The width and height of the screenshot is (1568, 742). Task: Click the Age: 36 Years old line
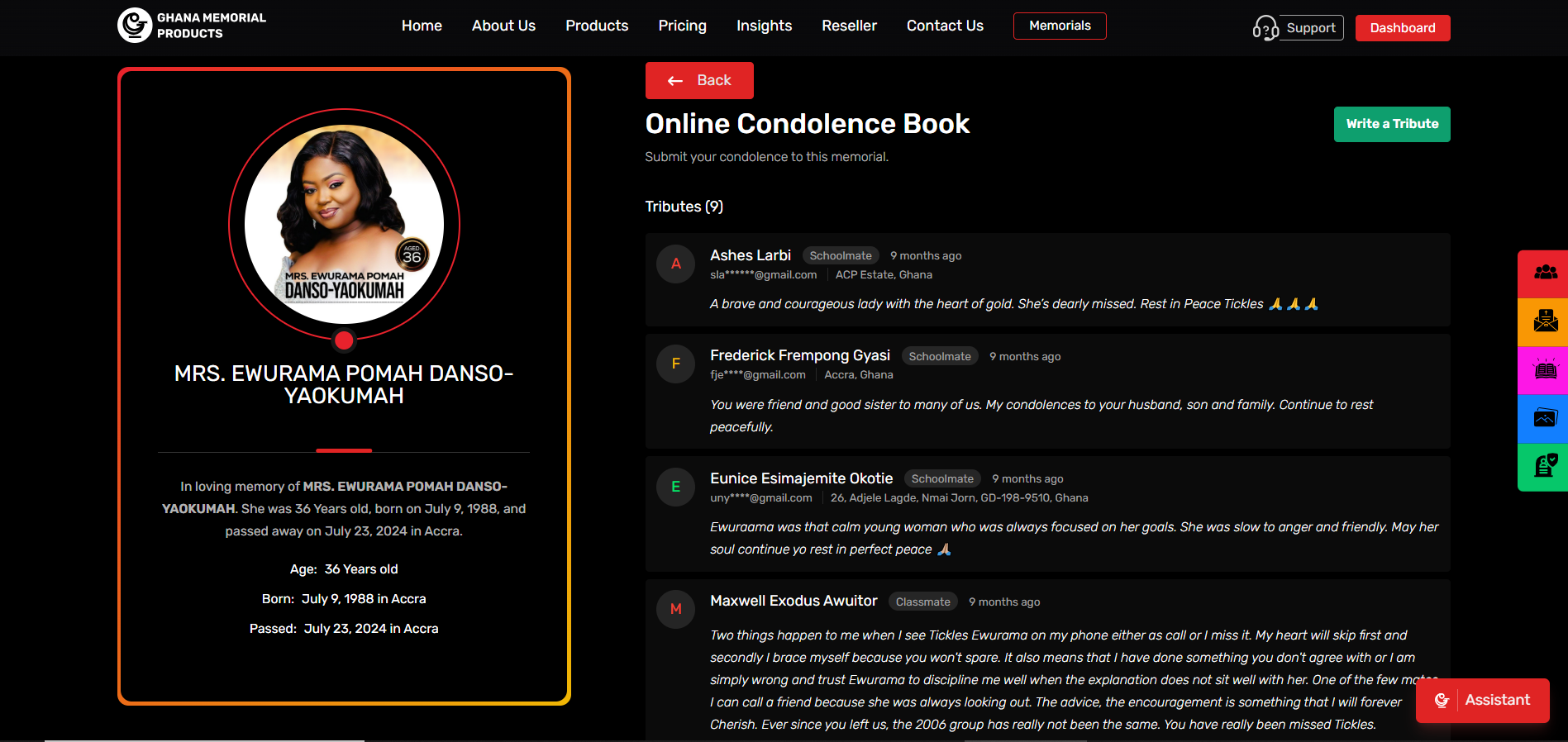tap(344, 569)
